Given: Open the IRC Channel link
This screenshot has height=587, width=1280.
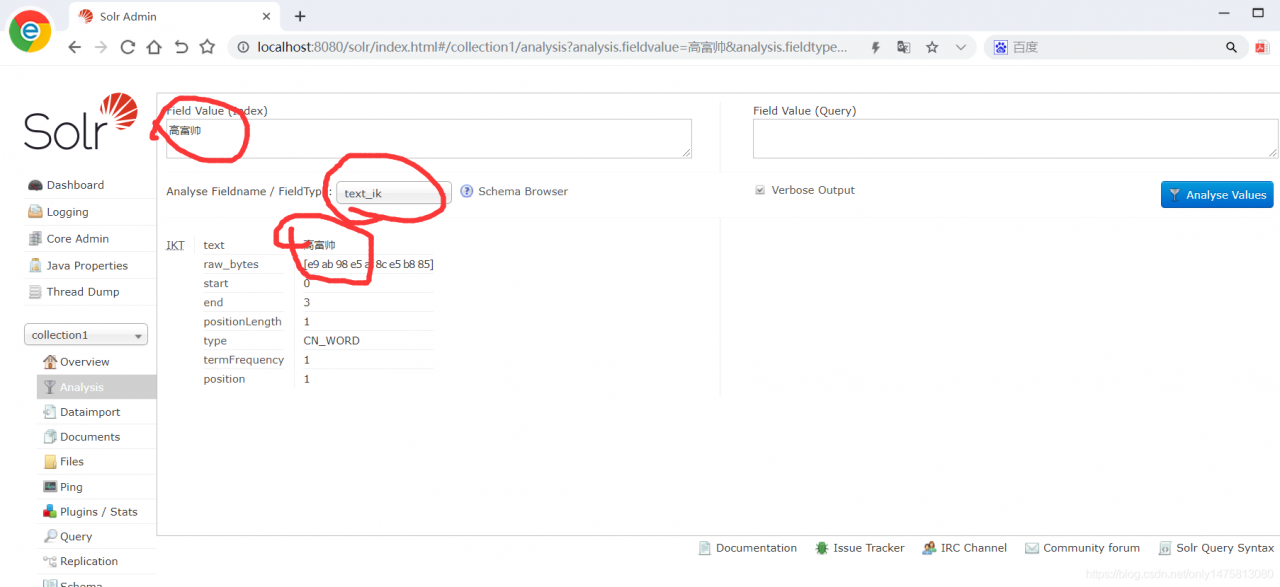Looking at the screenshot, I should [974, 548].
